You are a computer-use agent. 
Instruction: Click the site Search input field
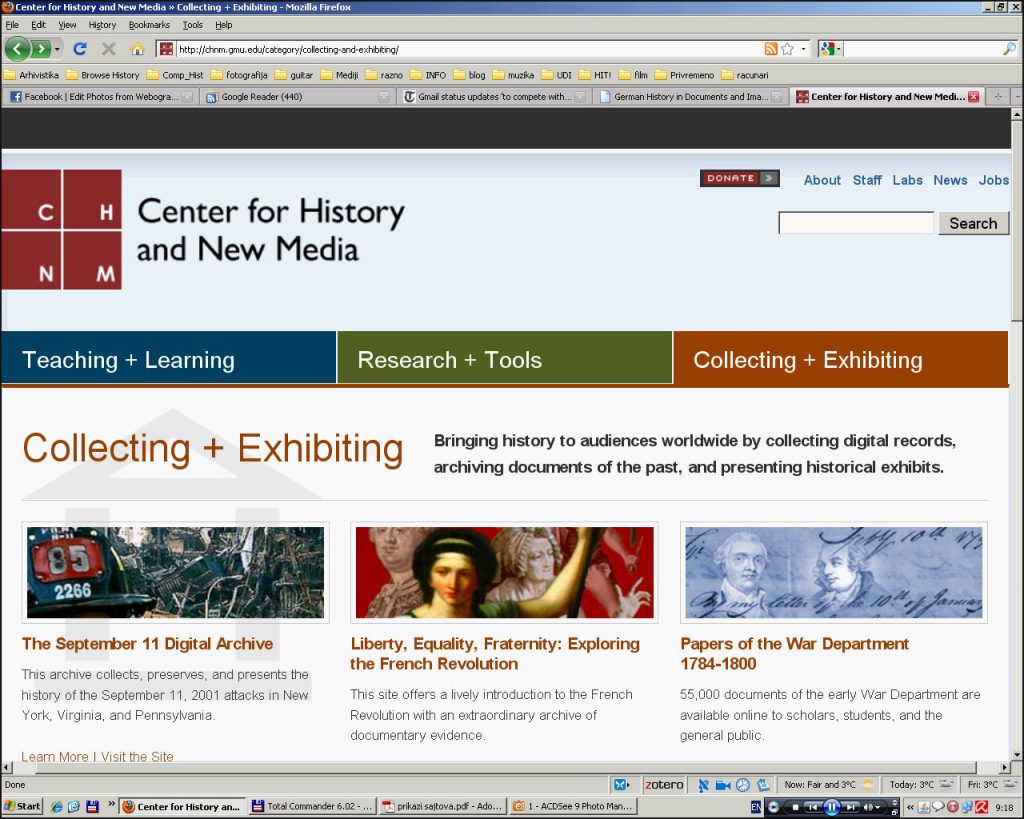(x=856, y=223)
